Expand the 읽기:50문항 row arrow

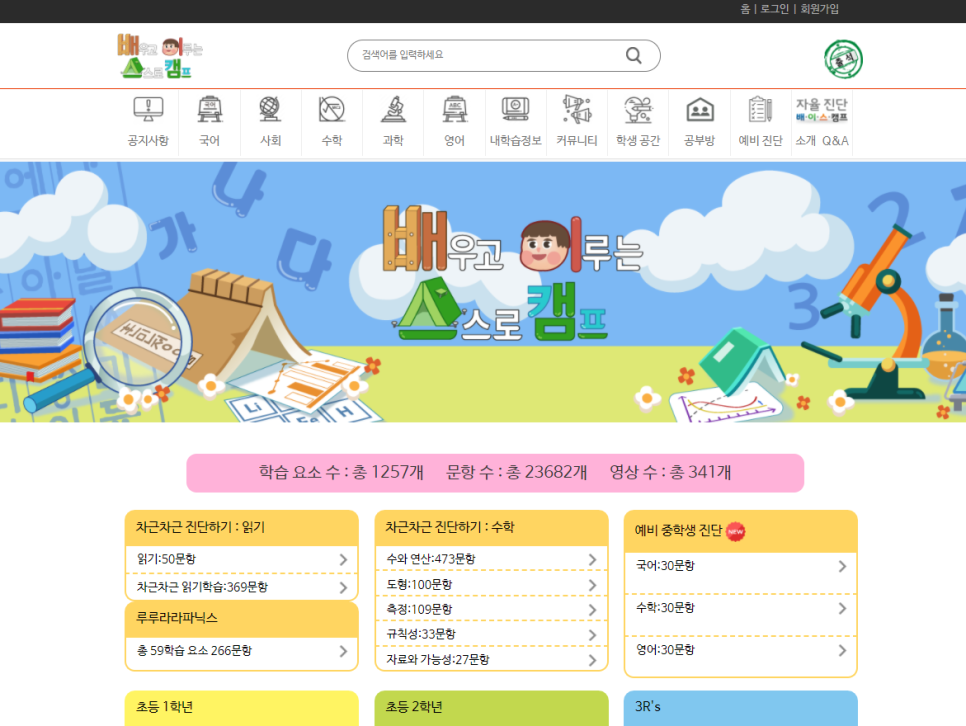coord(343,560)
